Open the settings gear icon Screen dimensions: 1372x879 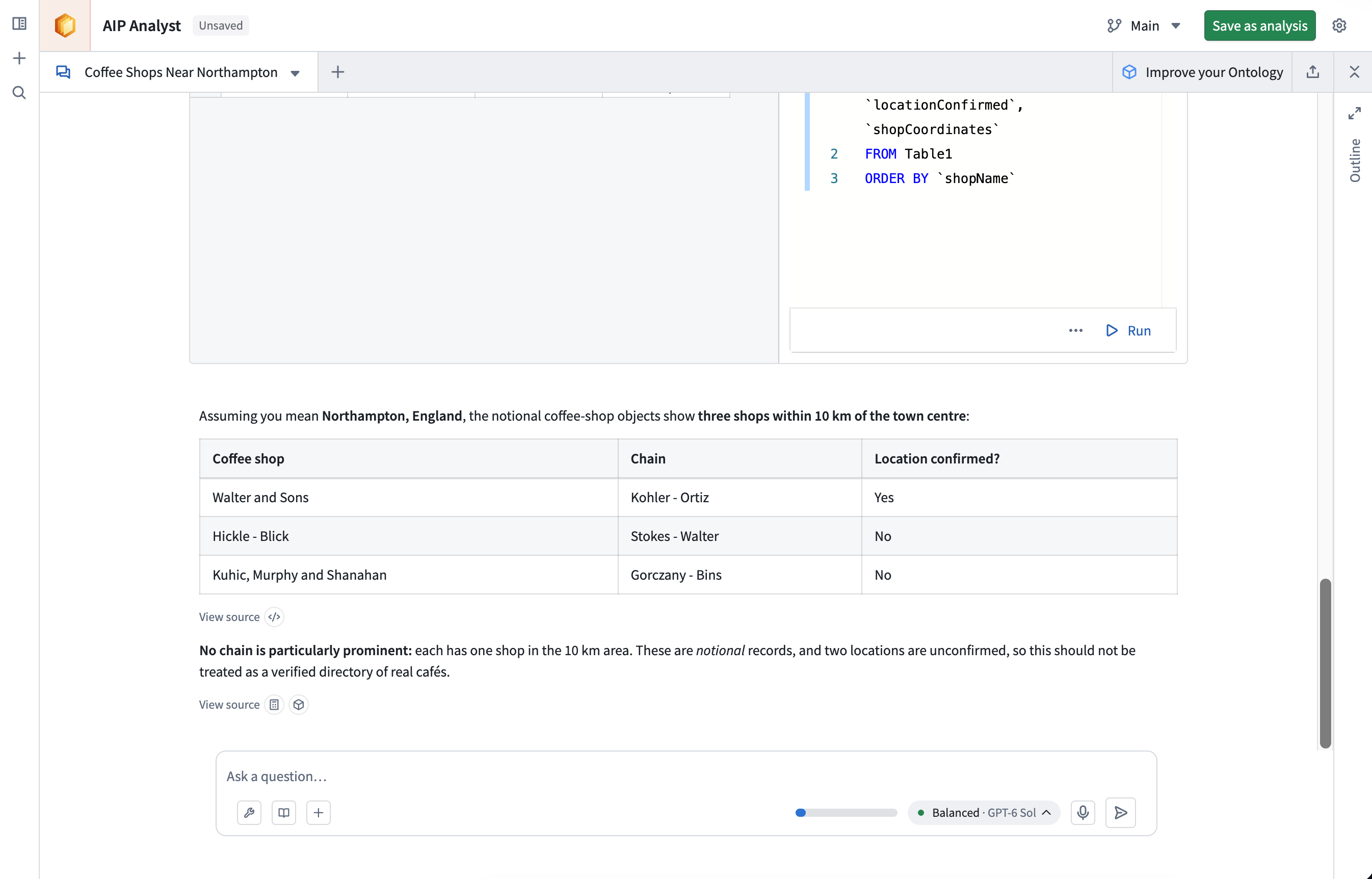pos(1339,25)
